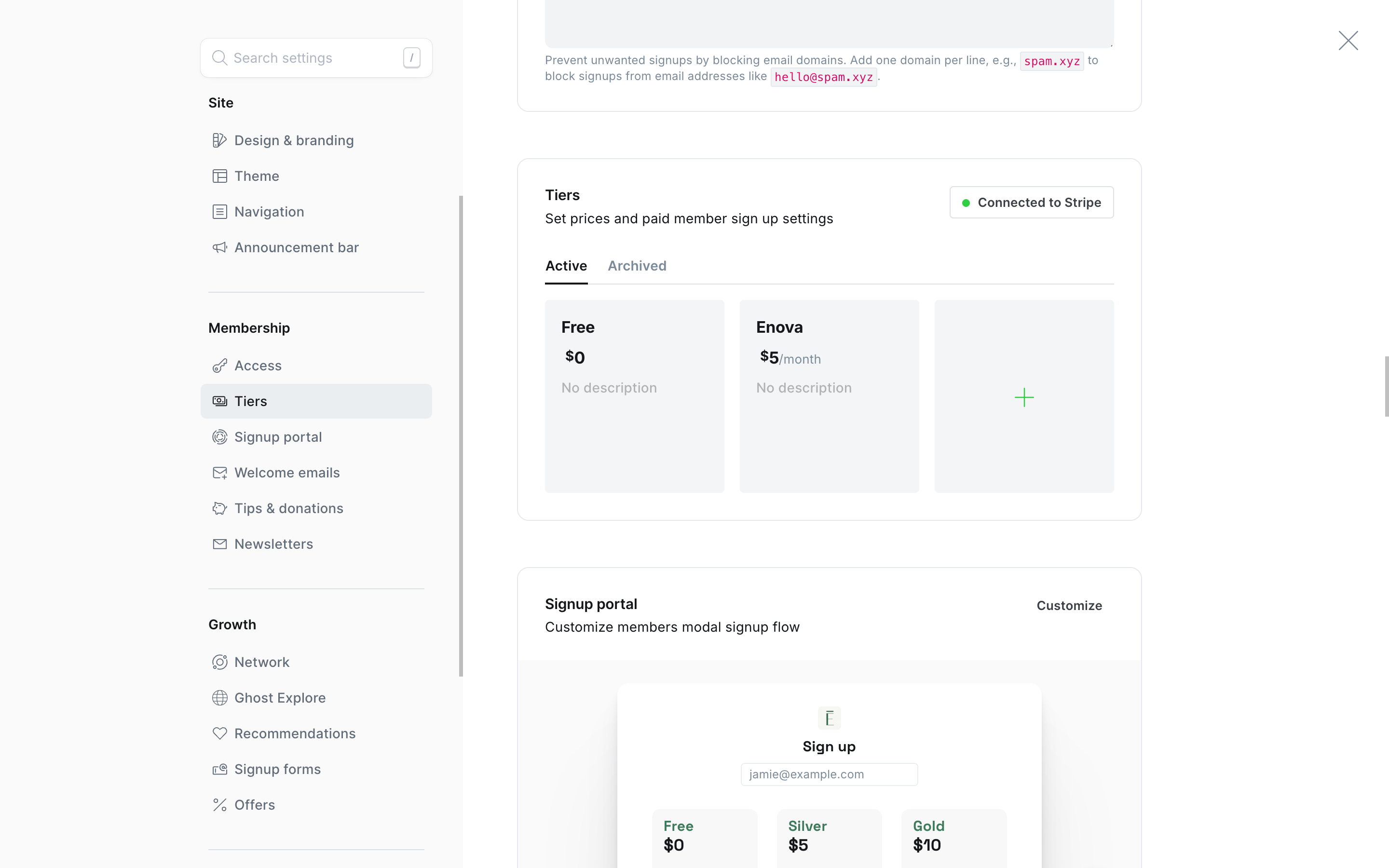
Task: Click the Design & branding brush icon
Action: click(x=219, y=141)
